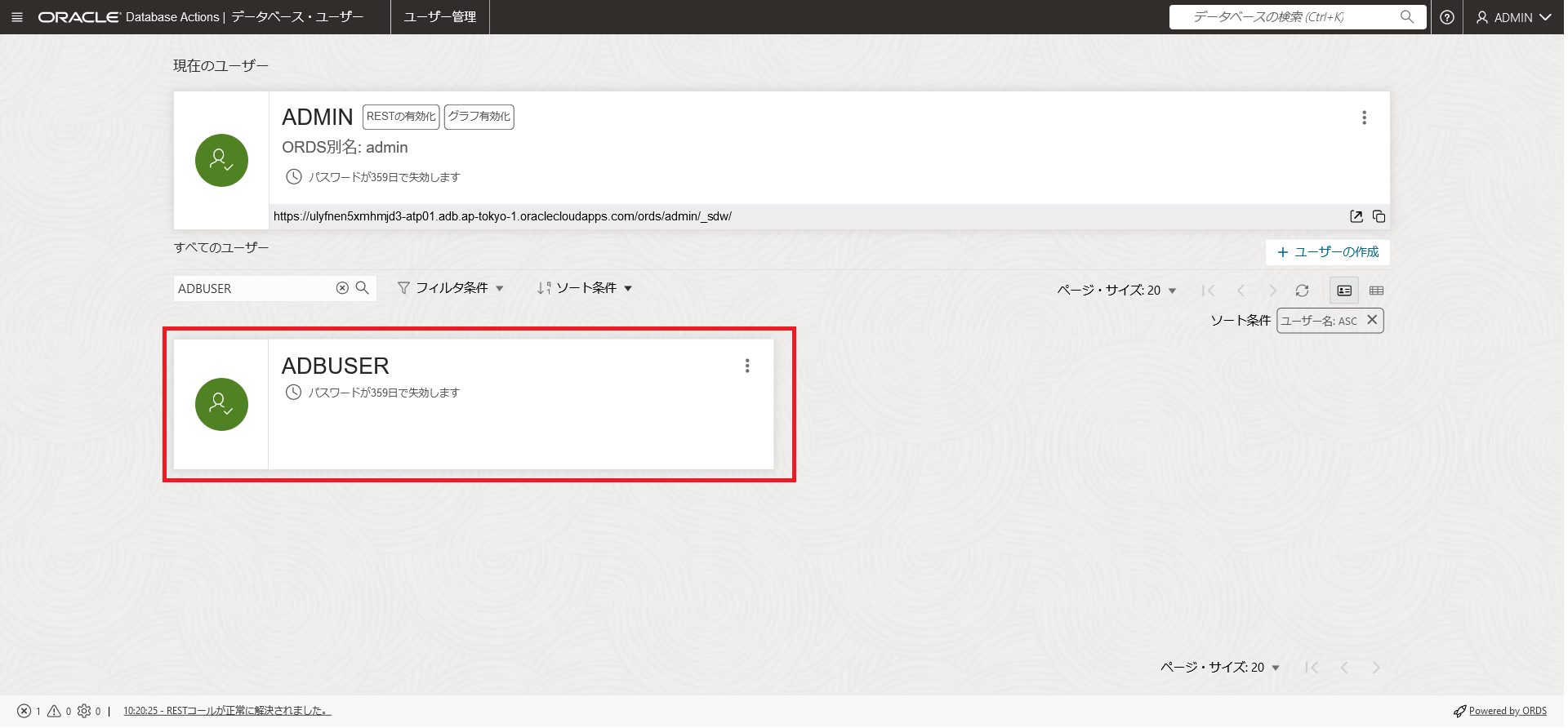The width and height of the screenshot is (1568, 728).
Task: Click the ADMIN password expiry text
Action: [384, 177]
